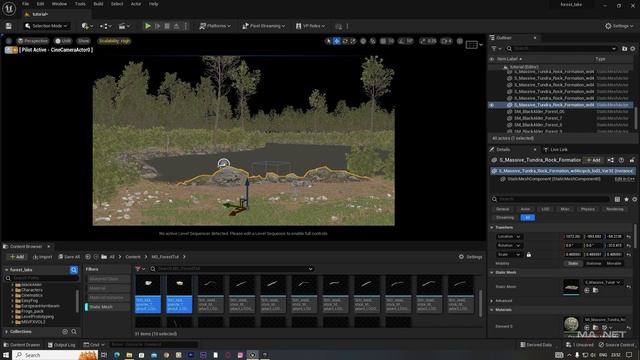Click the Details property matrix grid icon
640x360 pixels.
[617, 199]
